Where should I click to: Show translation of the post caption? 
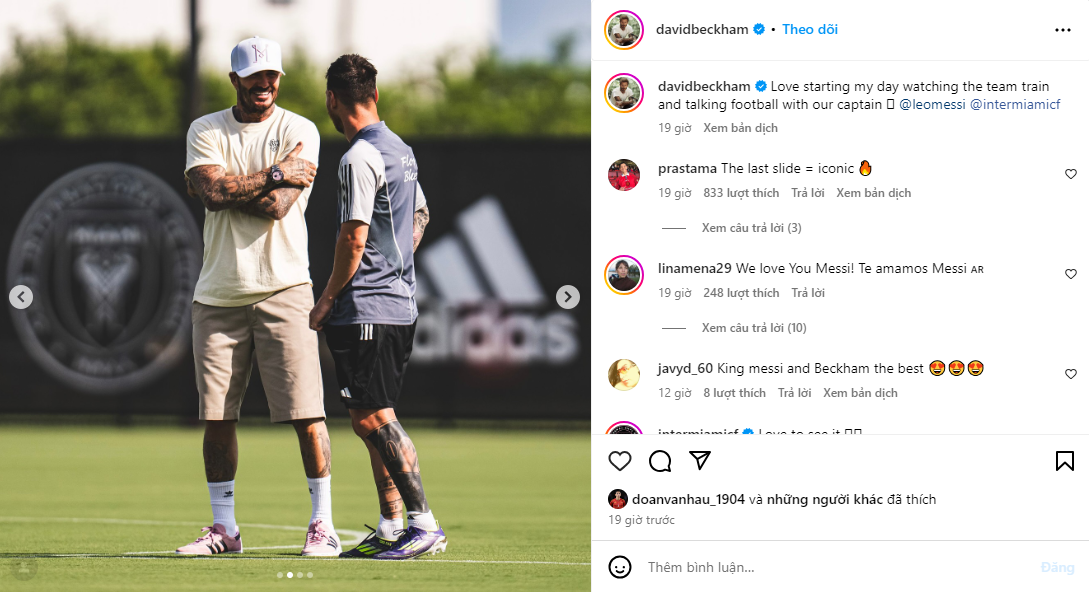tap(740, 128)
